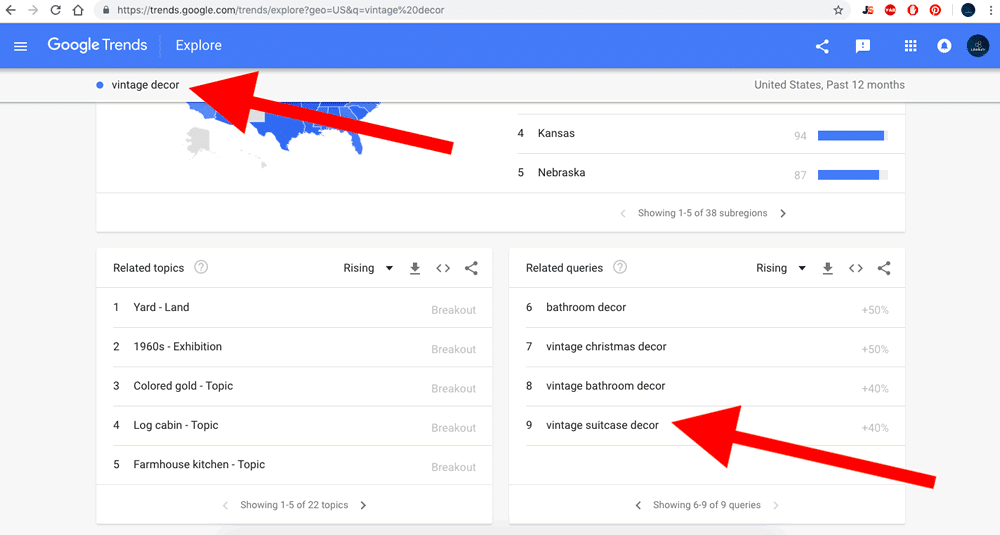Expand the Related queries Rising dropdown
Viewport: 1000px width, 535px height.
(781, 268)
